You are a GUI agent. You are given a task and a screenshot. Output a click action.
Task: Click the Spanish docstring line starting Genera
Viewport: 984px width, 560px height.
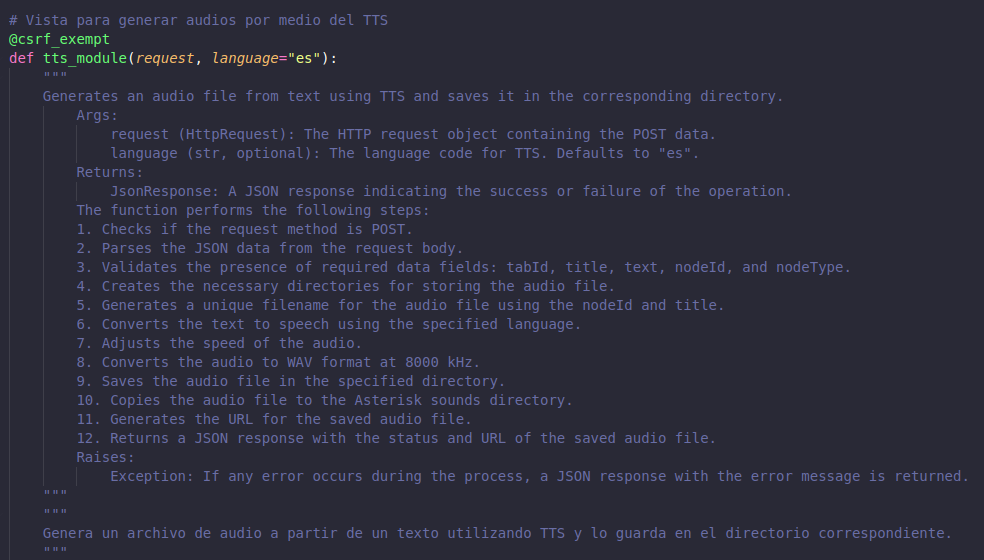(x=497, y=533)
